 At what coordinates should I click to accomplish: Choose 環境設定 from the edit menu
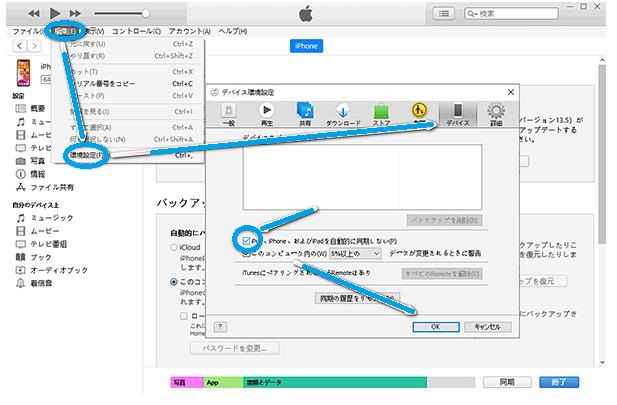coord(88,156)
